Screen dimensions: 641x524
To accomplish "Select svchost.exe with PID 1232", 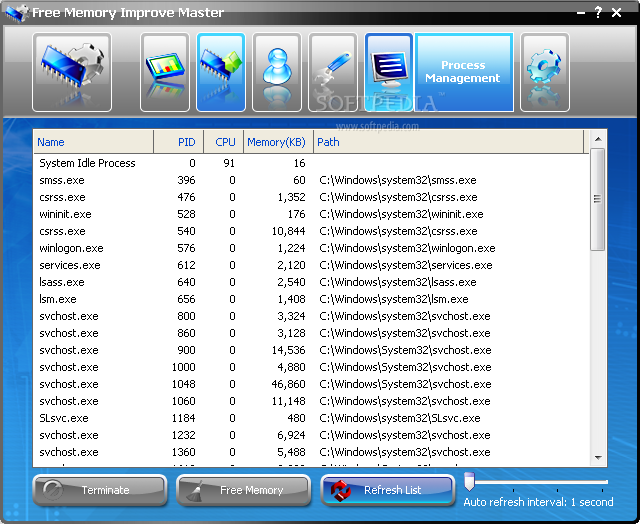I will coord(312,435).
